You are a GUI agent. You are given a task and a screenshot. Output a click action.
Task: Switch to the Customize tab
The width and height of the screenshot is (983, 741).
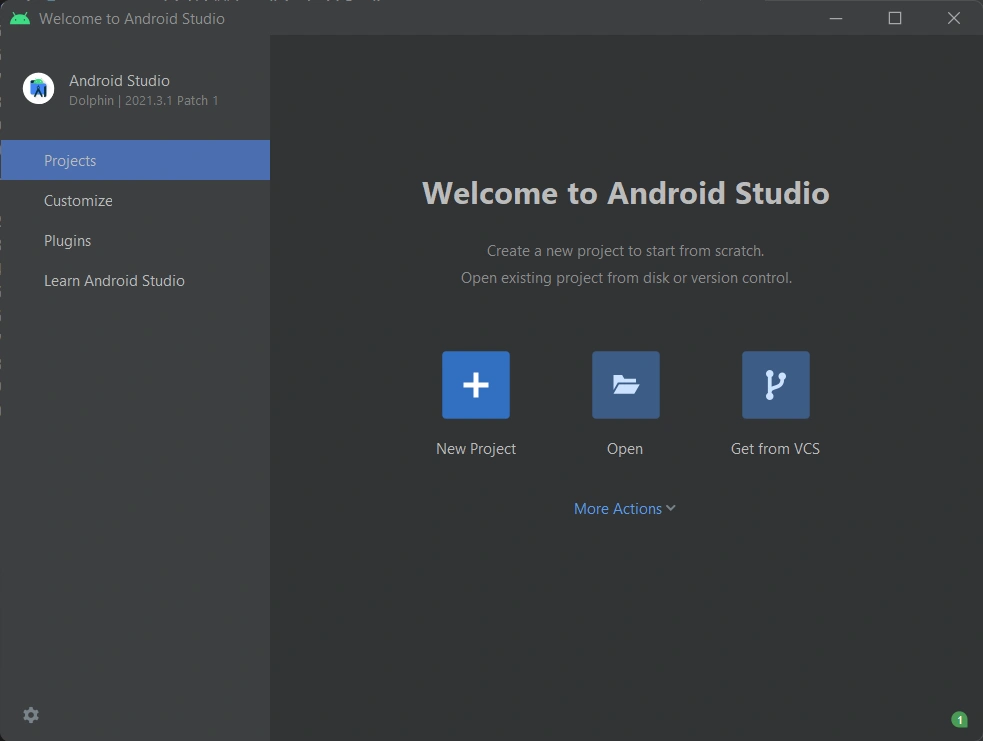[78, 201]
